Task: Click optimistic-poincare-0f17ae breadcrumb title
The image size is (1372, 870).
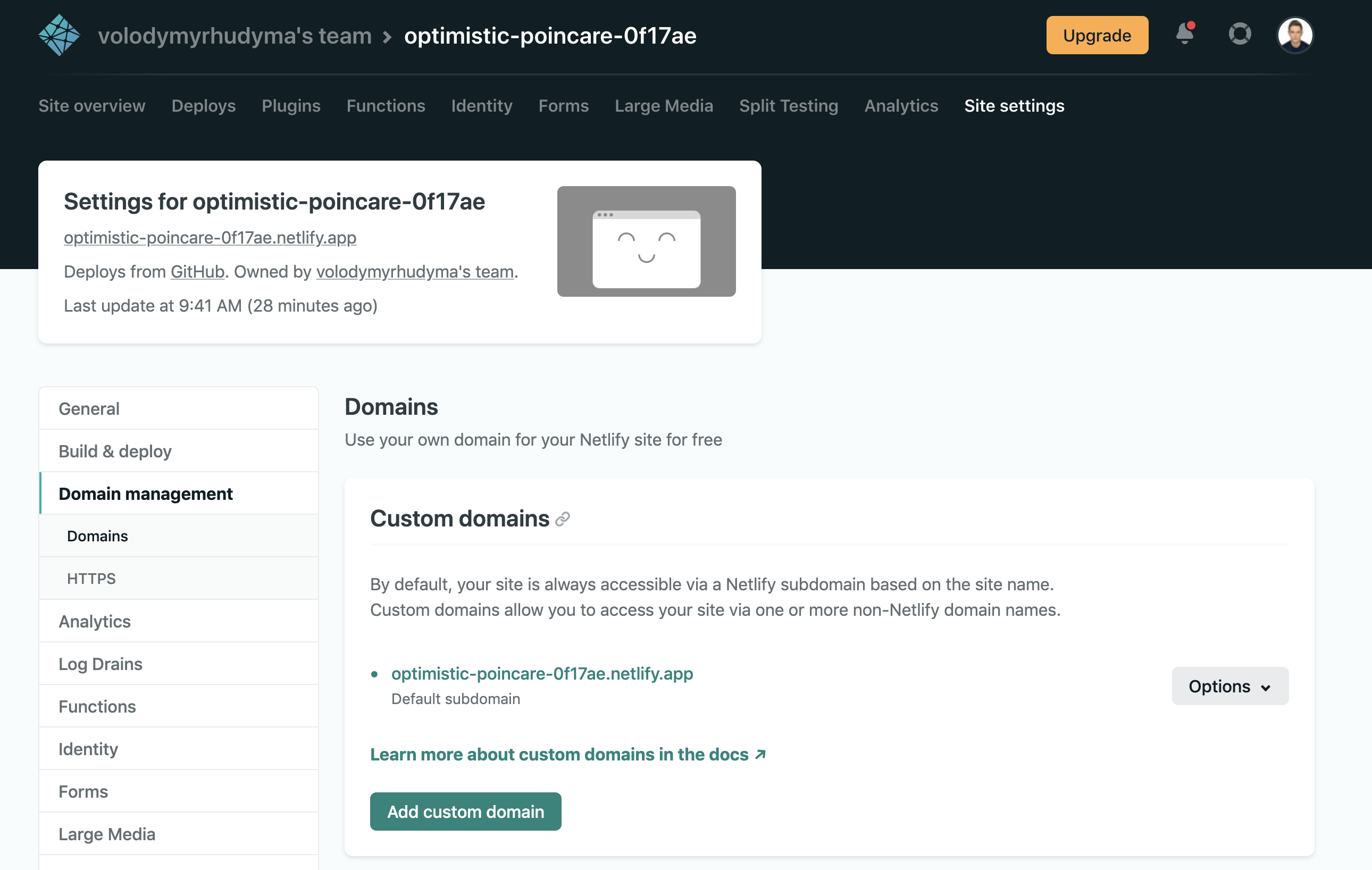Action: pyautogui.click(x=550, y=36)
